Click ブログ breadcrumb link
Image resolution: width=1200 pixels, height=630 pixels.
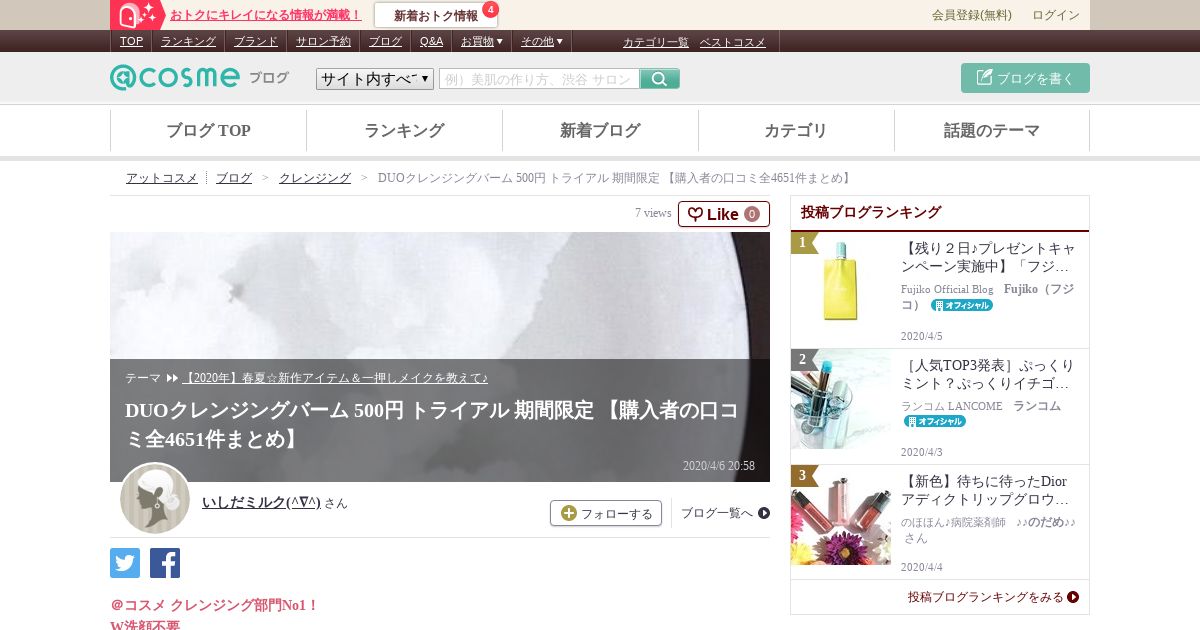234,178
